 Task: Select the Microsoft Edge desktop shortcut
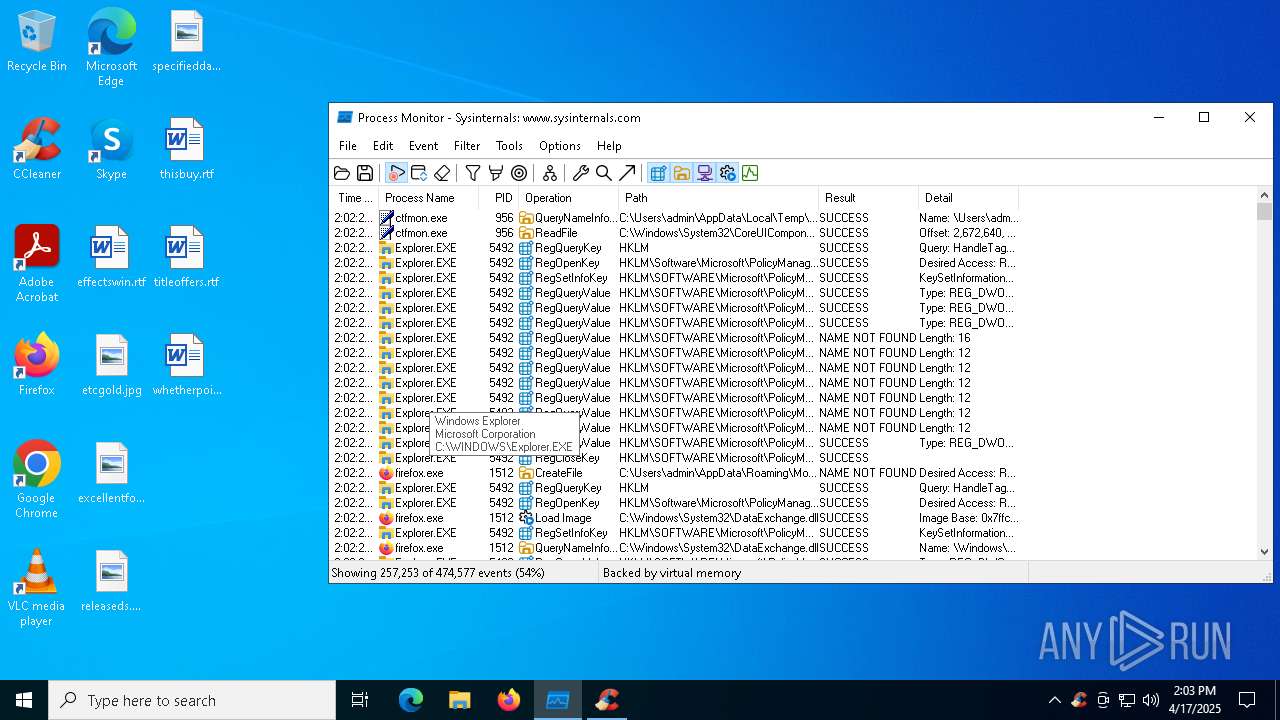tap(111, 46)
